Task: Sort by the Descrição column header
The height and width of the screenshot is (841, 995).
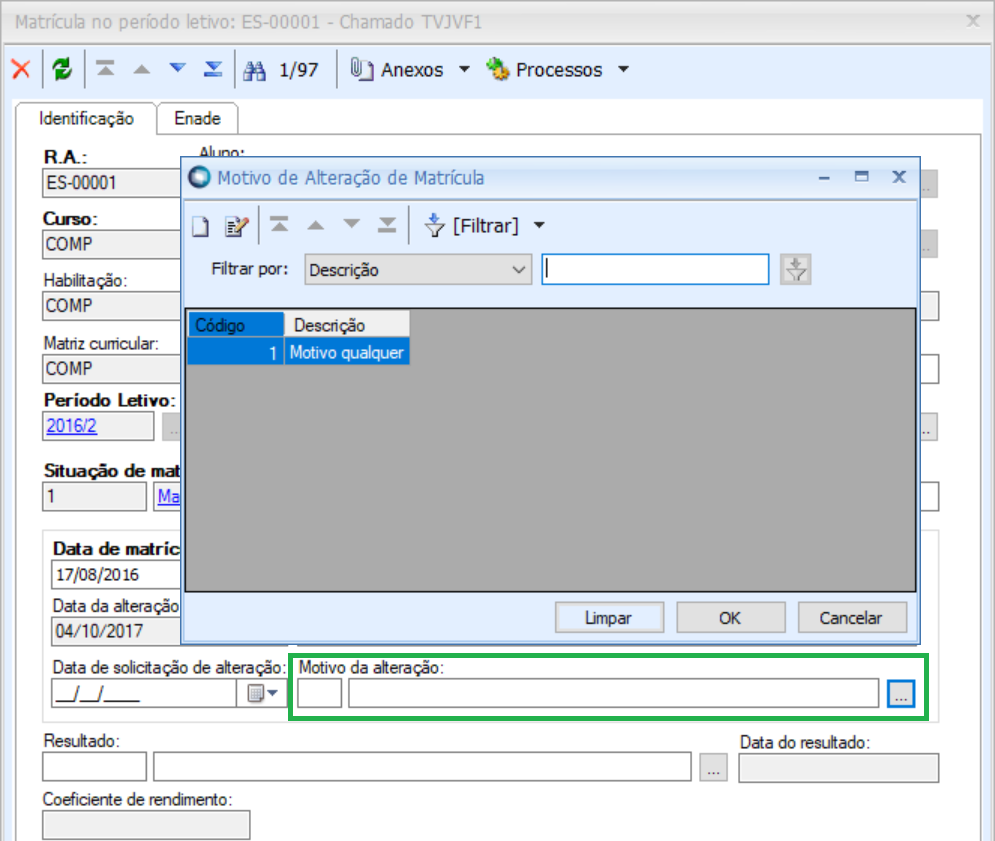Action: (346, 325)
